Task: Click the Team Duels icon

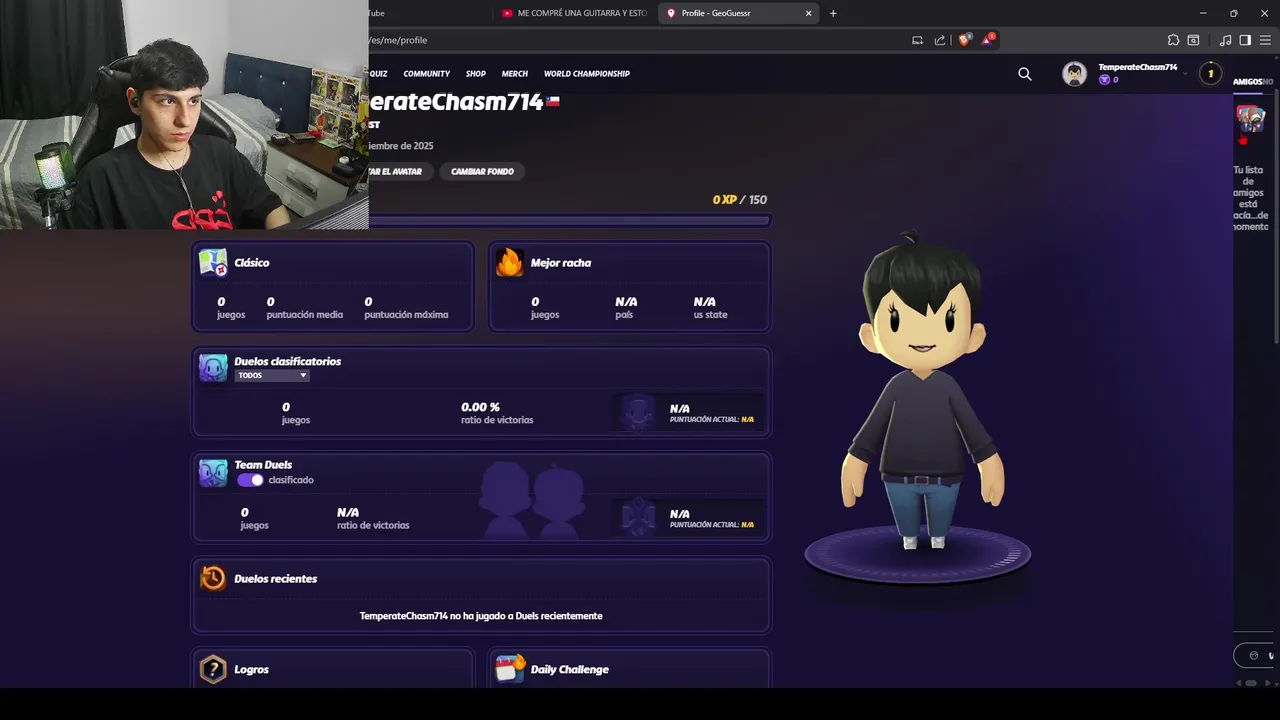Action: coord(213,473)
